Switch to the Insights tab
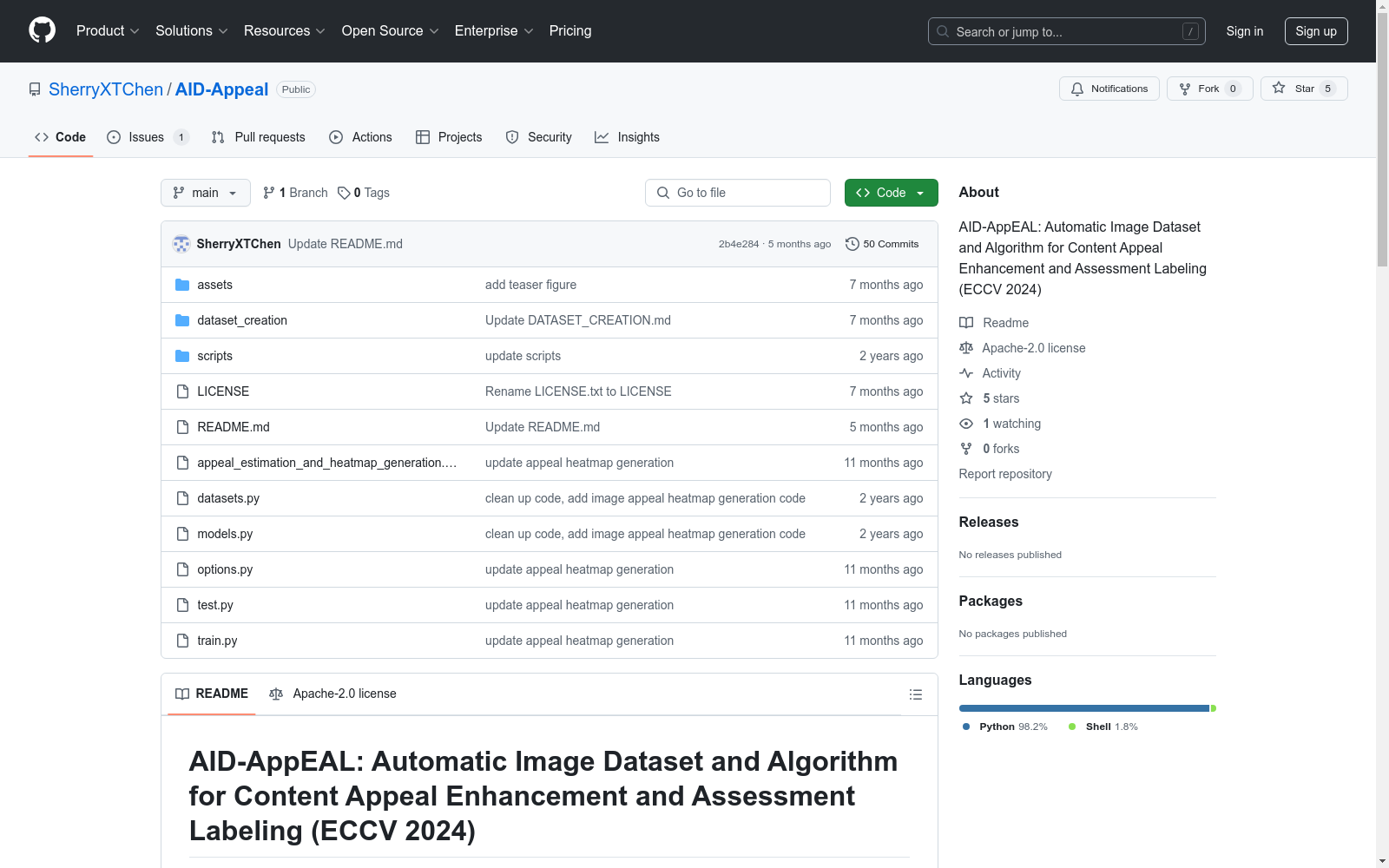Image resolution: width=1389 pixels, height=868 pixels. [x=627, y=137]
